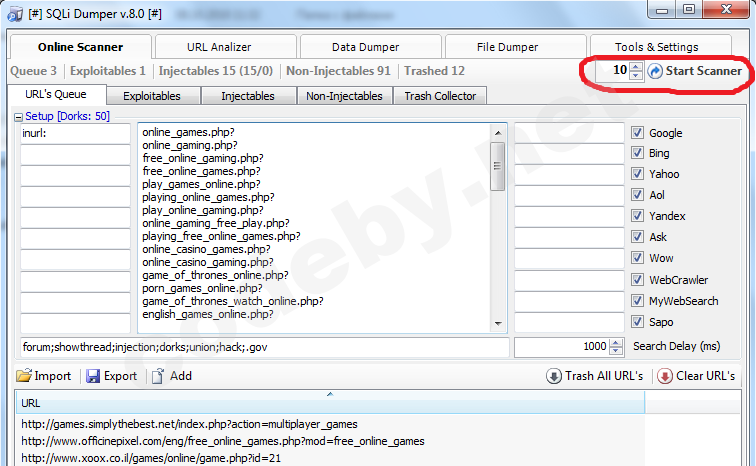Click the Start Scanner button label
The width and height of the screenshot is (756, 466).
coord(703,71)
